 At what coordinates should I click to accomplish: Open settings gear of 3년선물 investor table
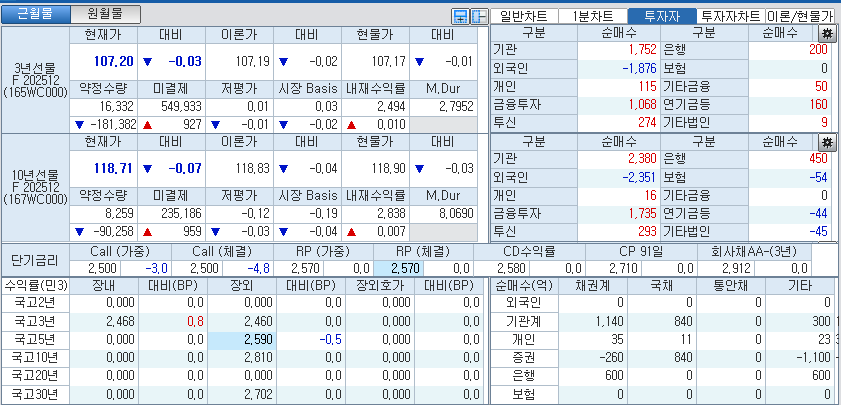coord(828,33)
